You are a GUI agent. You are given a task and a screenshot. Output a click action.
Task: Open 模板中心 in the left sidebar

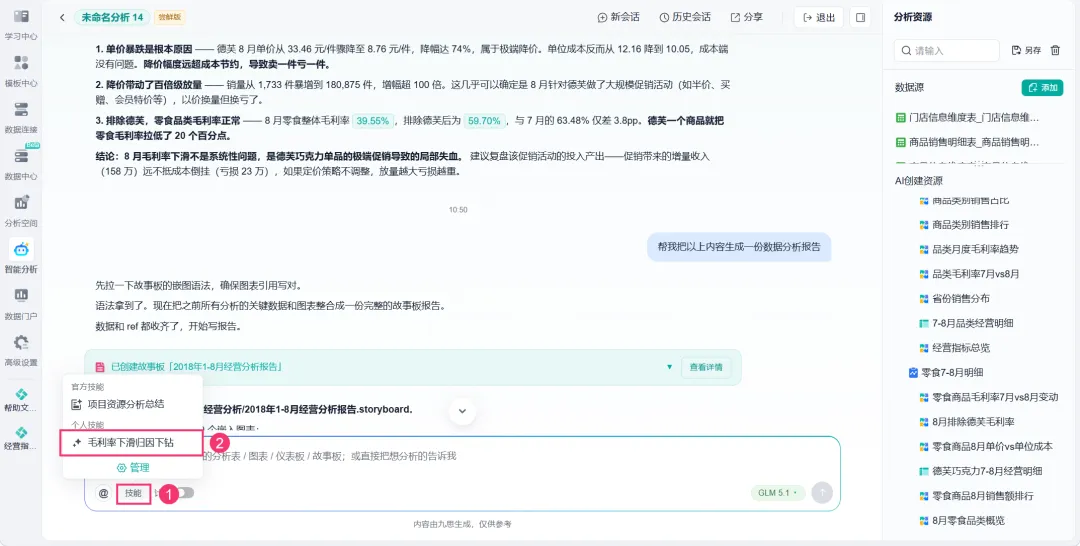click(21, 72)
